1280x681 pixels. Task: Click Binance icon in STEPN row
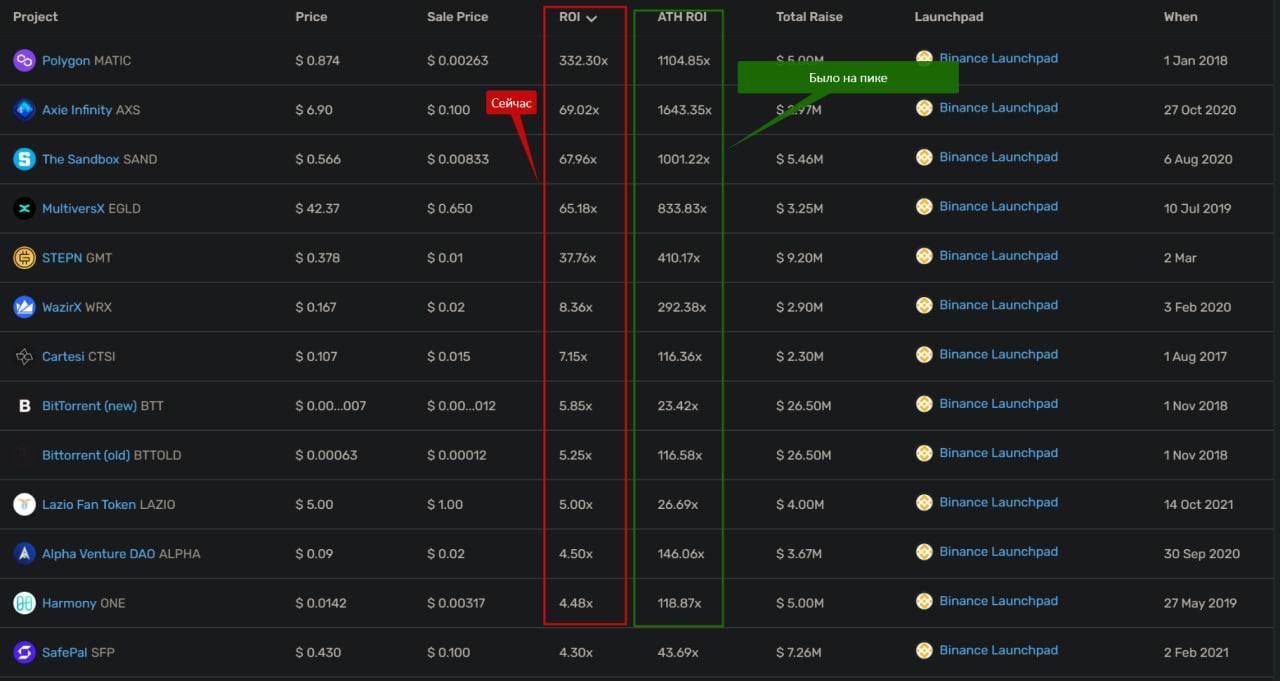924,256
